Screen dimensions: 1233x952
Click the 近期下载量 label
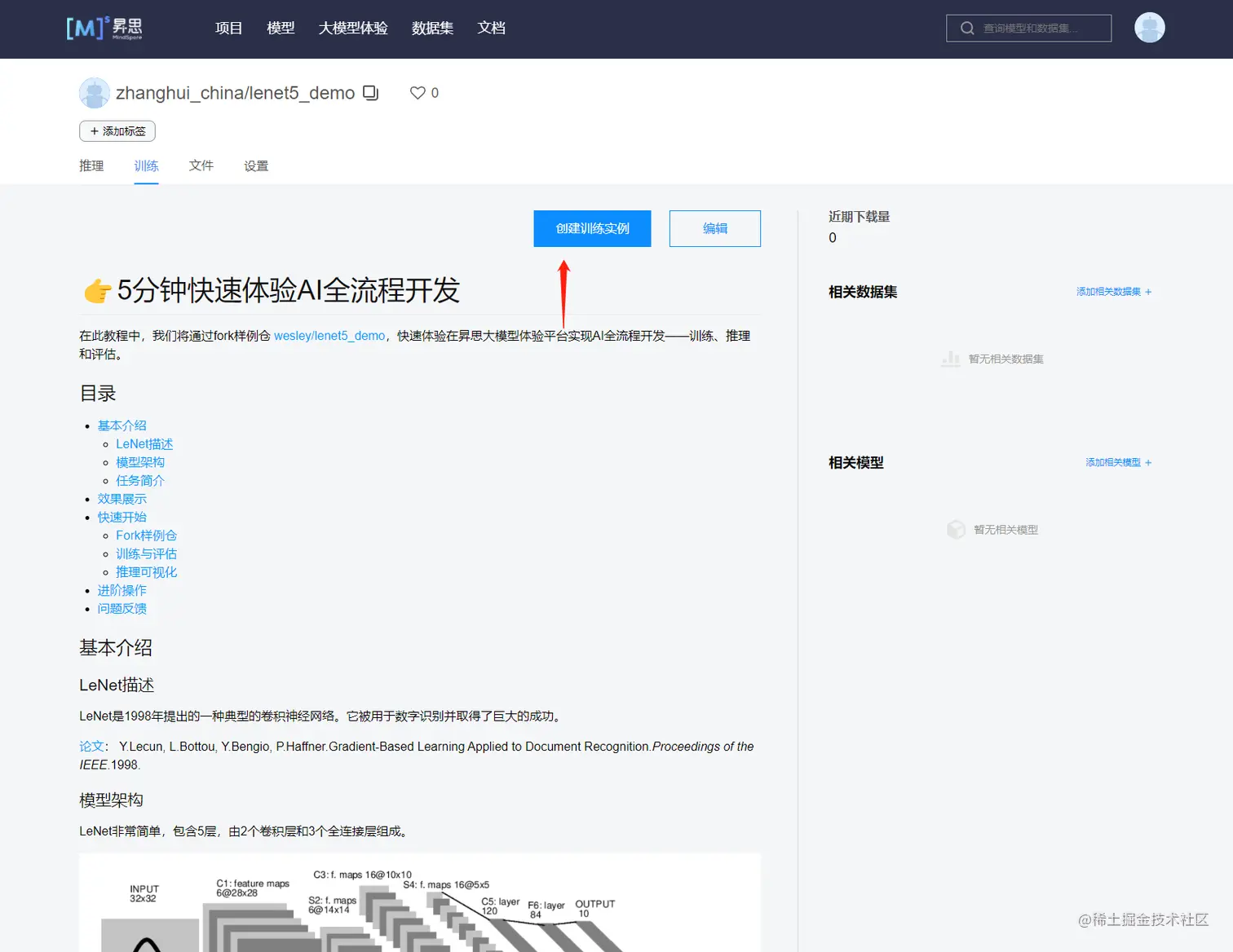coord(860,217)
